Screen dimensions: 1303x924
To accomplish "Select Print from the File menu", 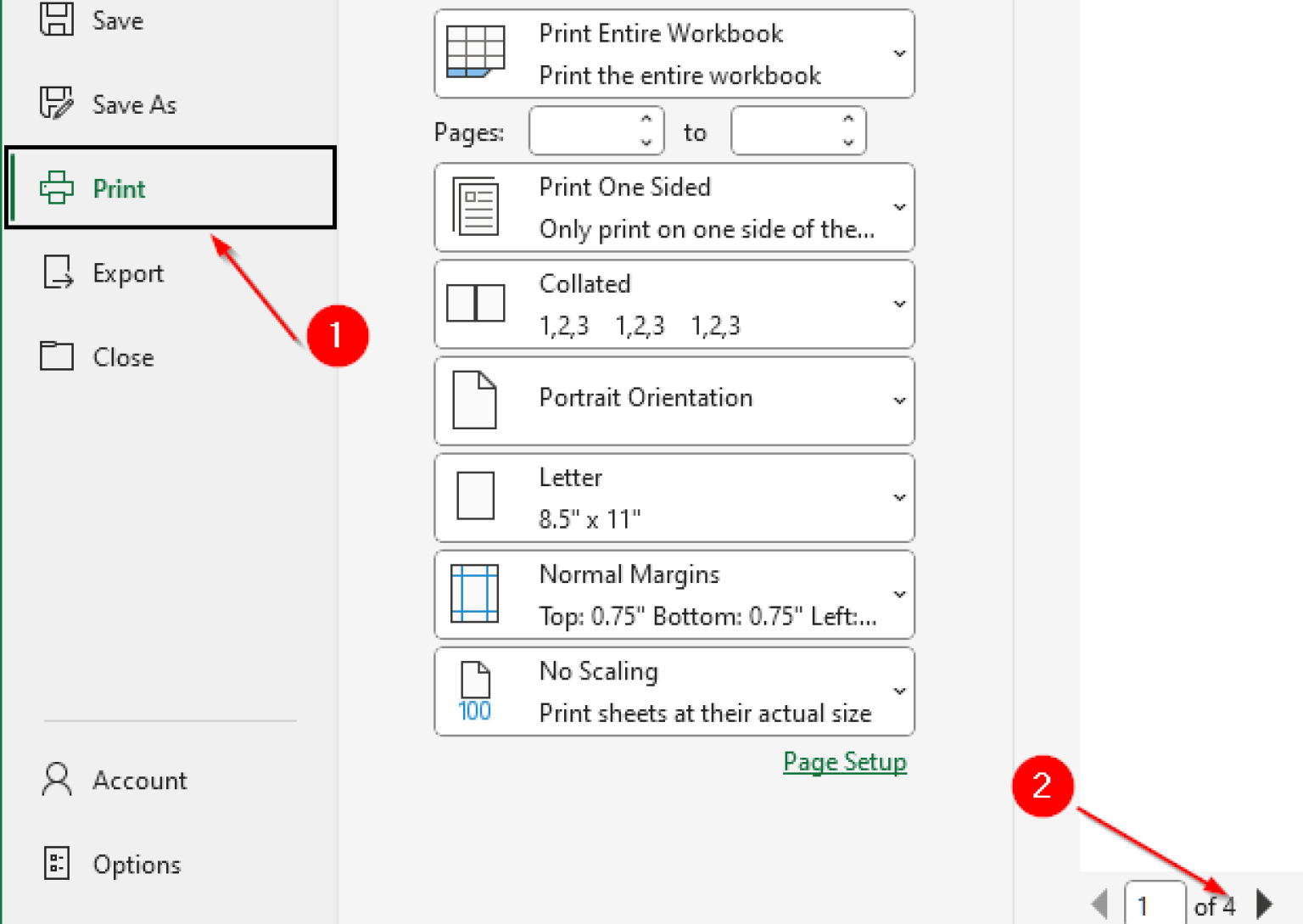I will 119,188.
